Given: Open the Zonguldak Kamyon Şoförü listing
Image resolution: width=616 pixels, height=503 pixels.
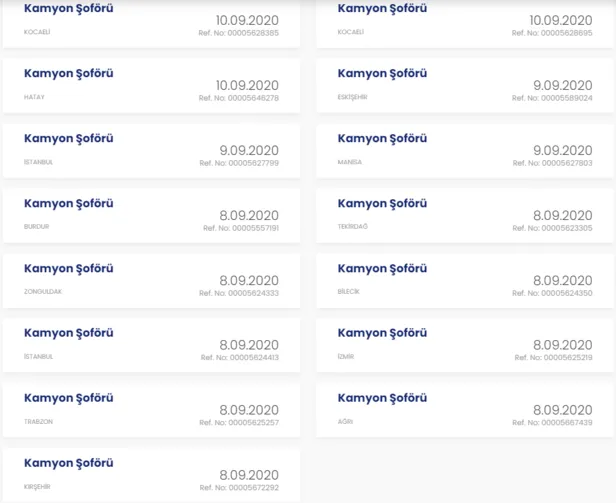Looking at the screenshot, I should [x=68, y=269].
